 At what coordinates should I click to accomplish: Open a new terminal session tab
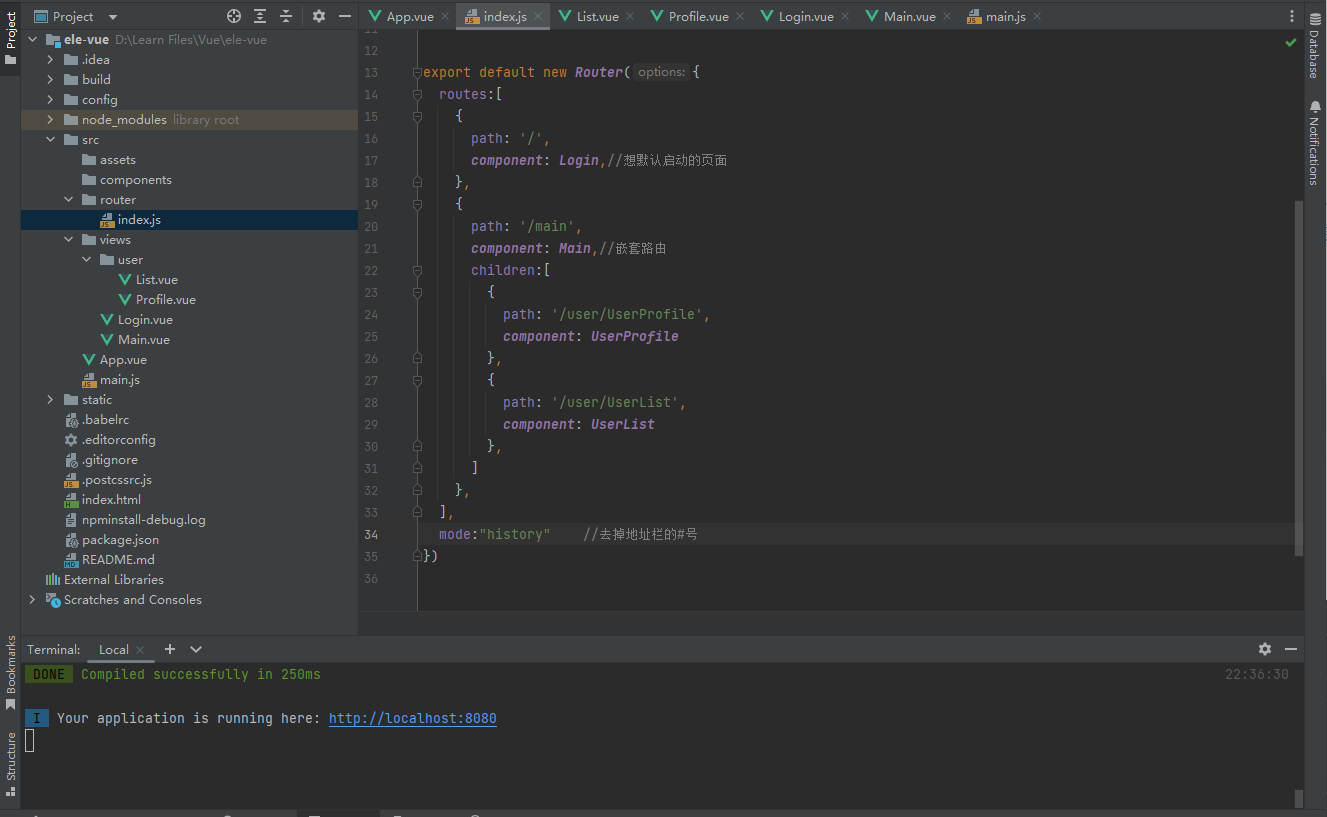tap(170, 649)
